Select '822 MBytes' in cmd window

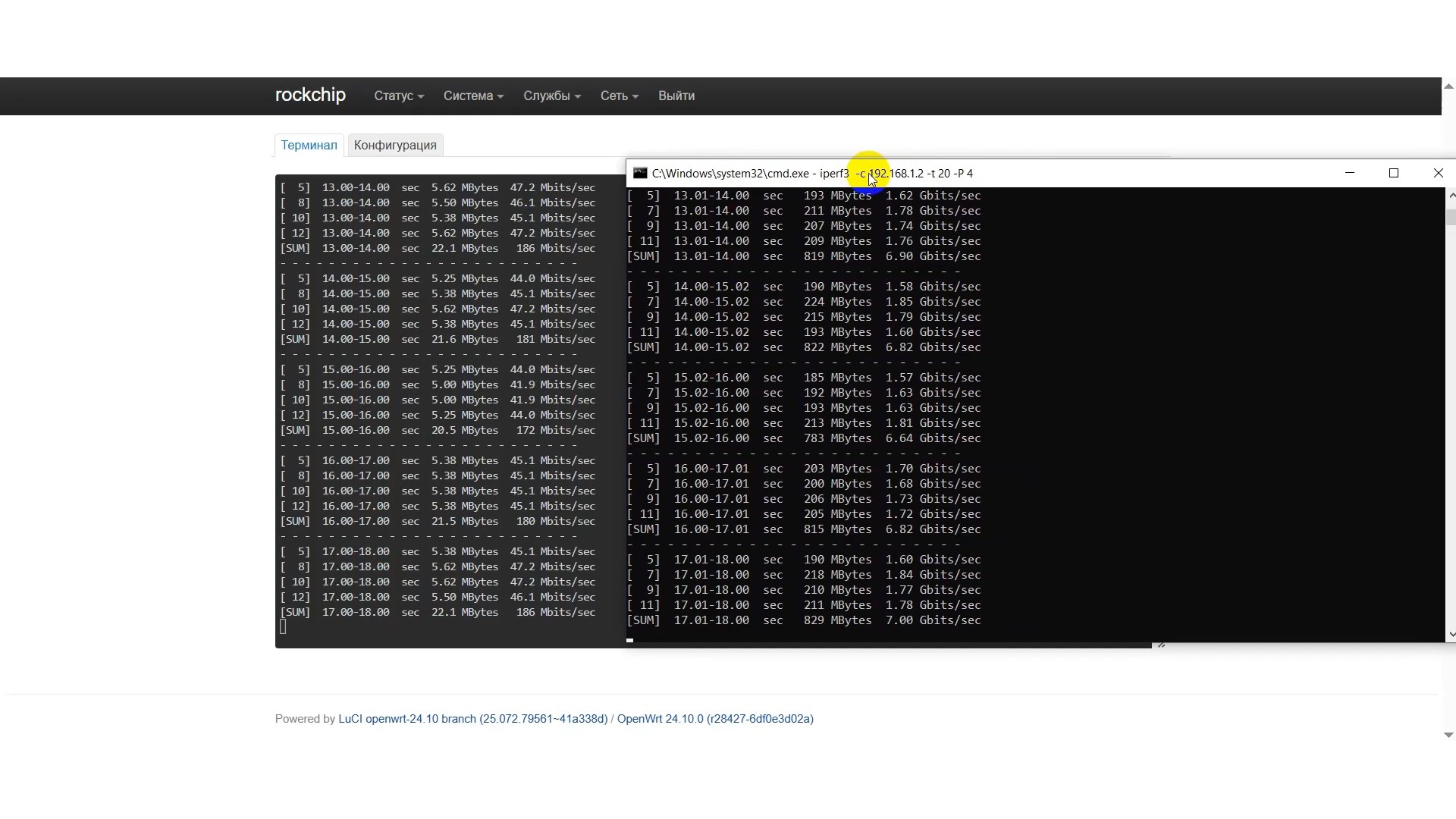(838, 347)
